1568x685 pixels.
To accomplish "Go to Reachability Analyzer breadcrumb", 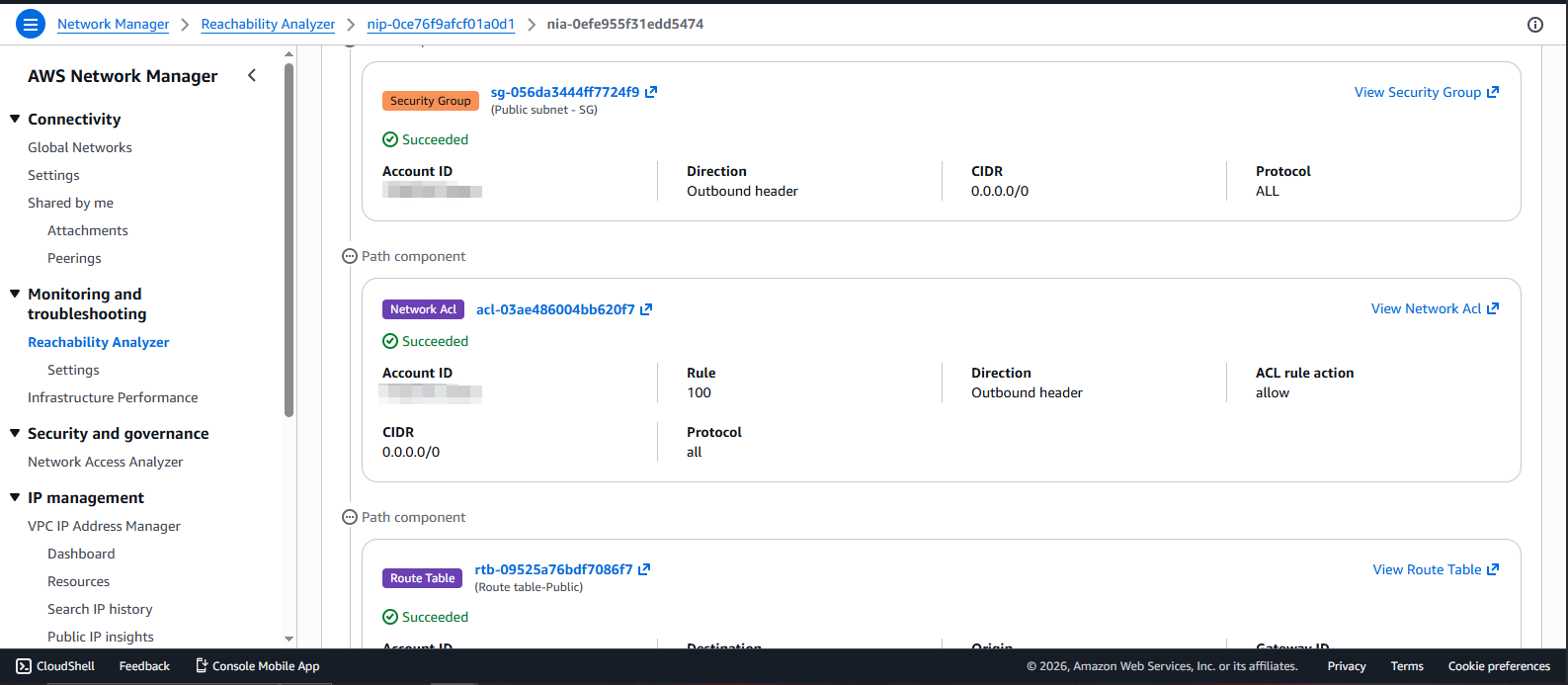I will (x=268, y=24).
